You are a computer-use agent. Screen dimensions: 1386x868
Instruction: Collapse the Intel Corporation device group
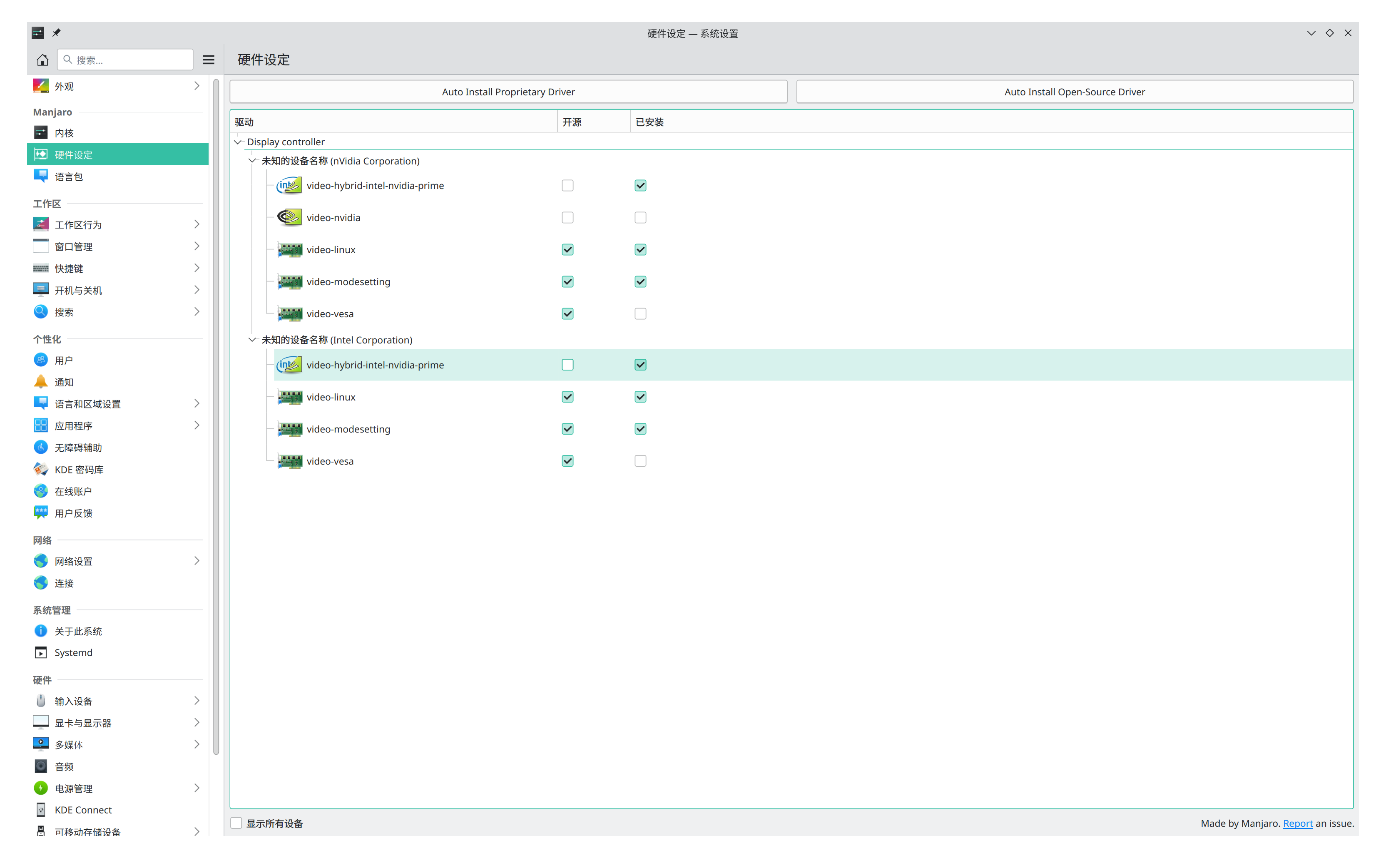(x=252, y=340)
